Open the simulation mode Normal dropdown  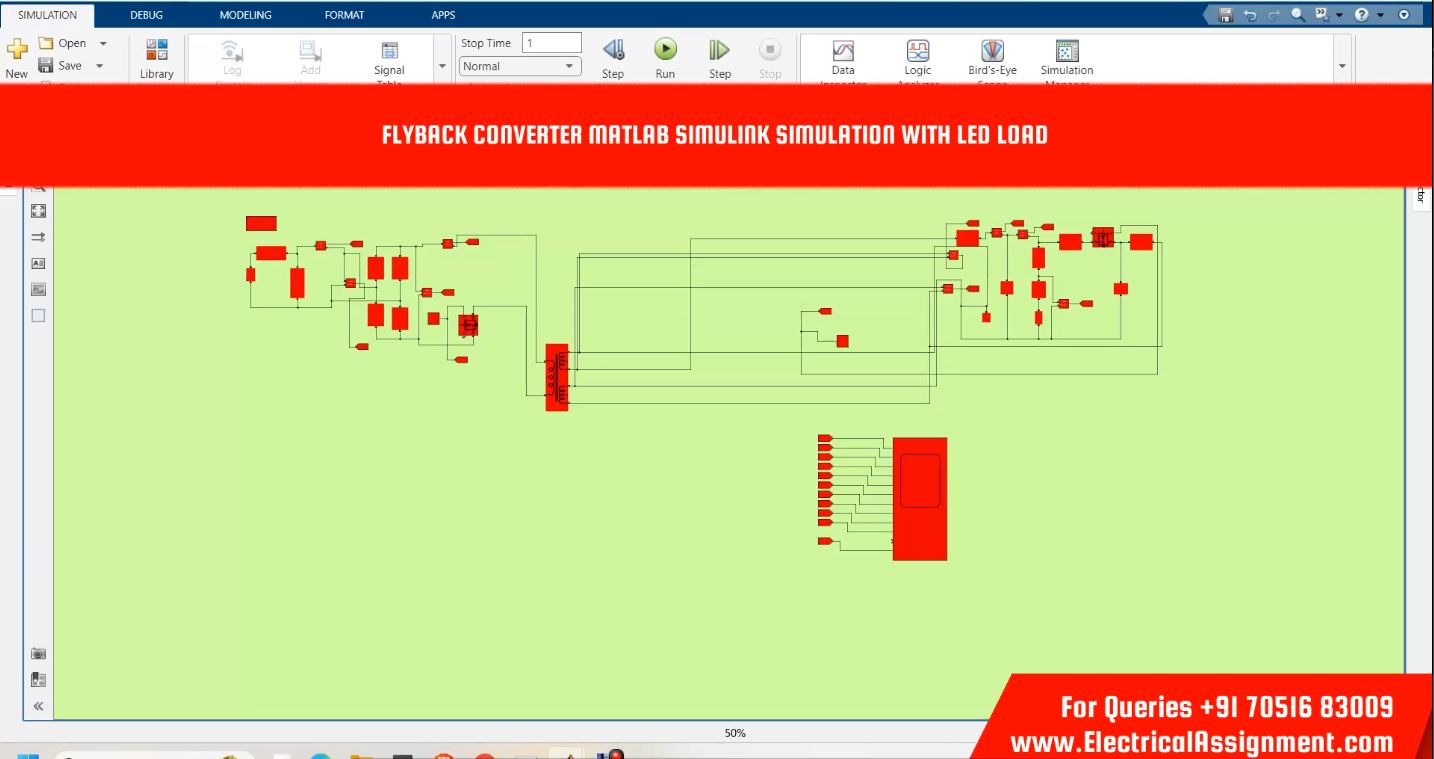click(520, 66)
